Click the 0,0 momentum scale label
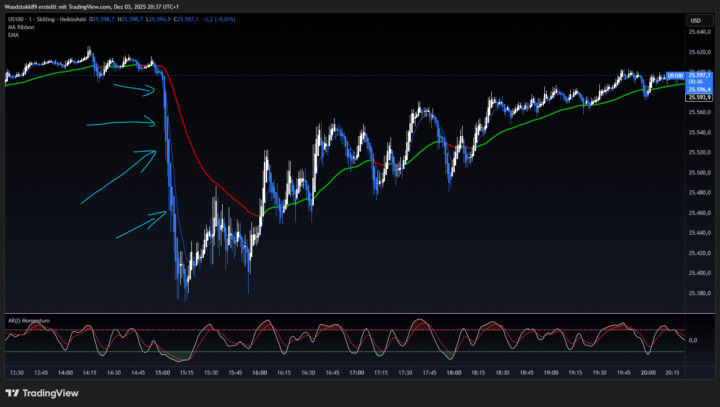720x407 pixels. point(693,341)
